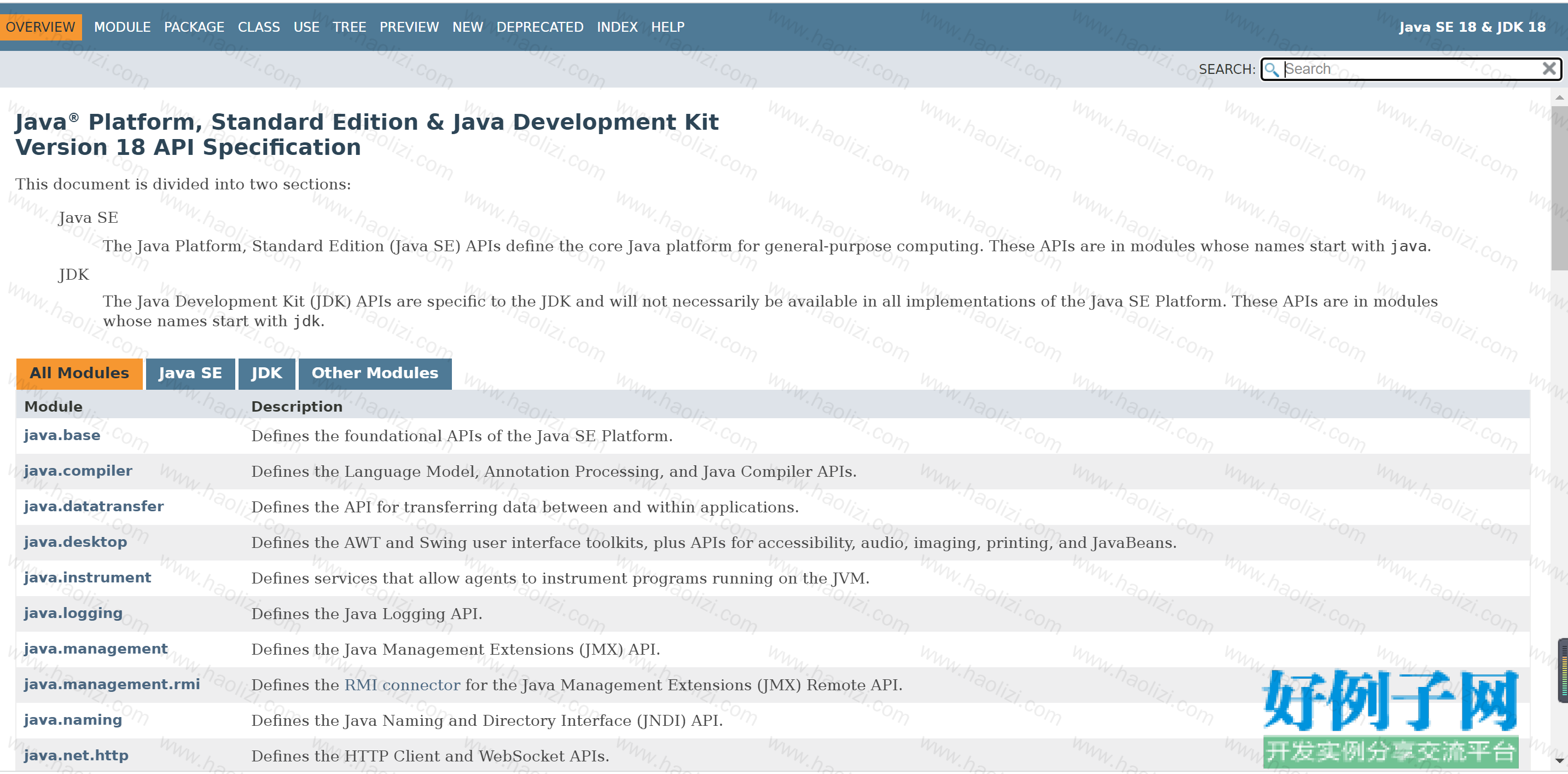Open the java.base module link
This screenshot has width=1568, height=774.
[62, 435]
